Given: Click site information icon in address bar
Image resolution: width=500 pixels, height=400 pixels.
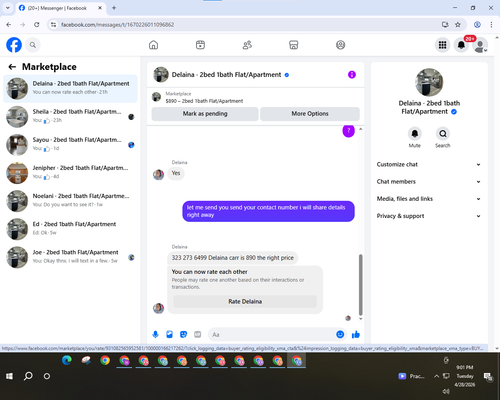Looking at the screenshot, I should point(53,25).
